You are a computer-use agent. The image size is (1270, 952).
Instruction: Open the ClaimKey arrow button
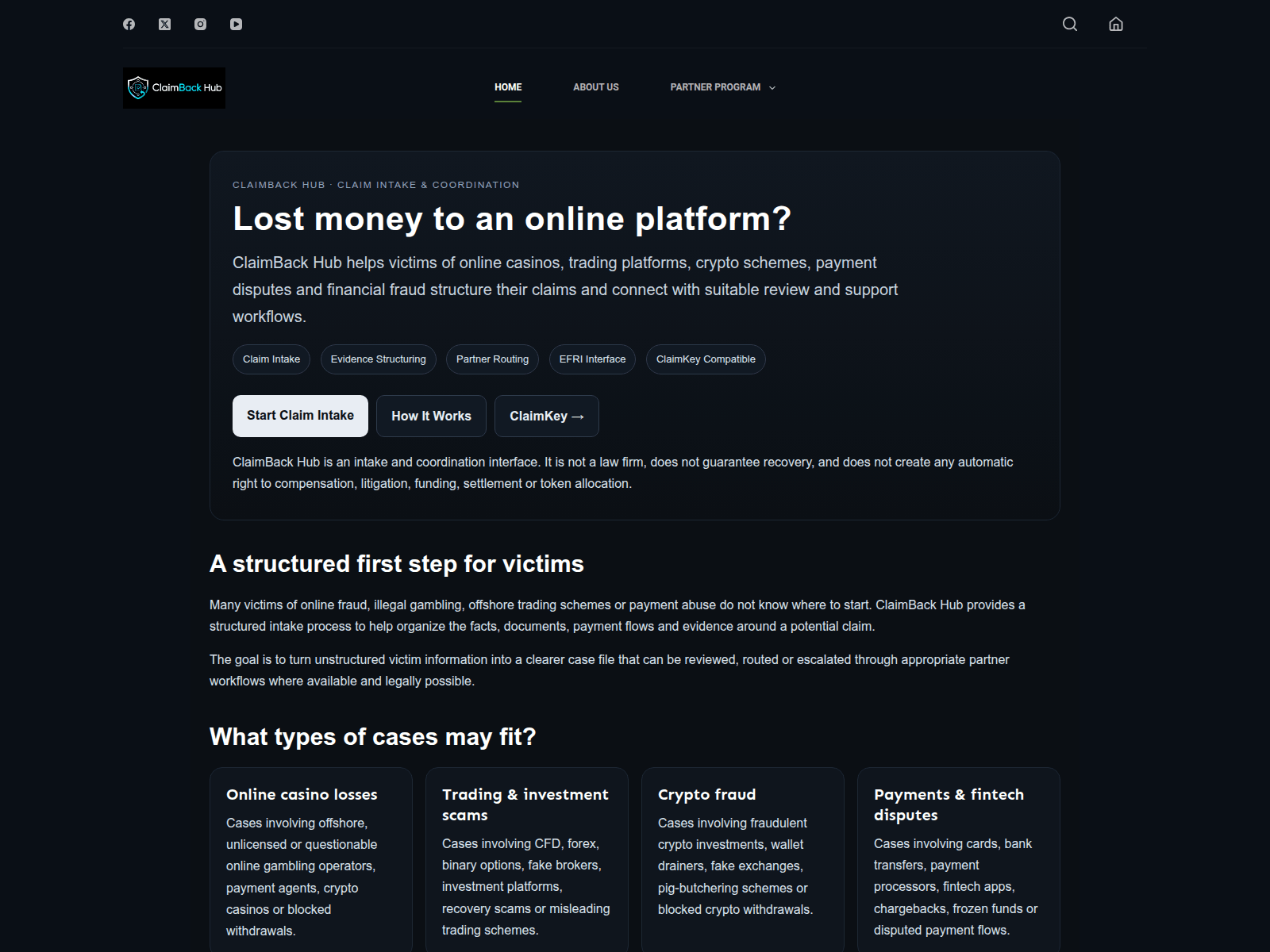coord(547,416)
